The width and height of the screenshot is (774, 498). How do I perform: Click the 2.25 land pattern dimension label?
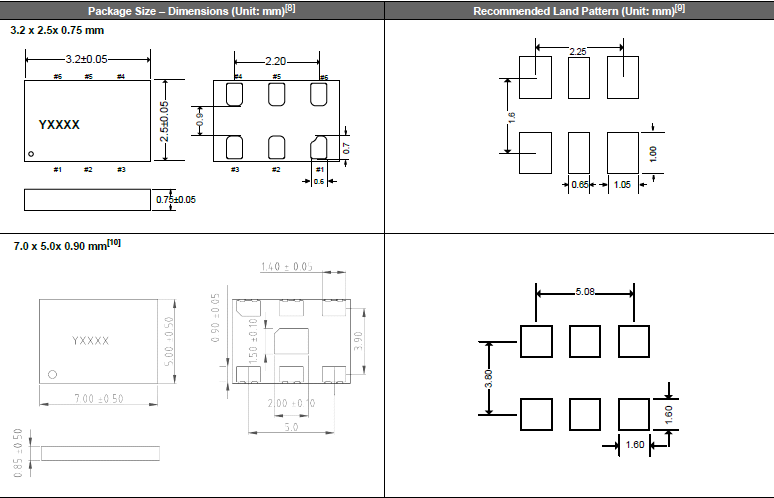pos(578,51)
